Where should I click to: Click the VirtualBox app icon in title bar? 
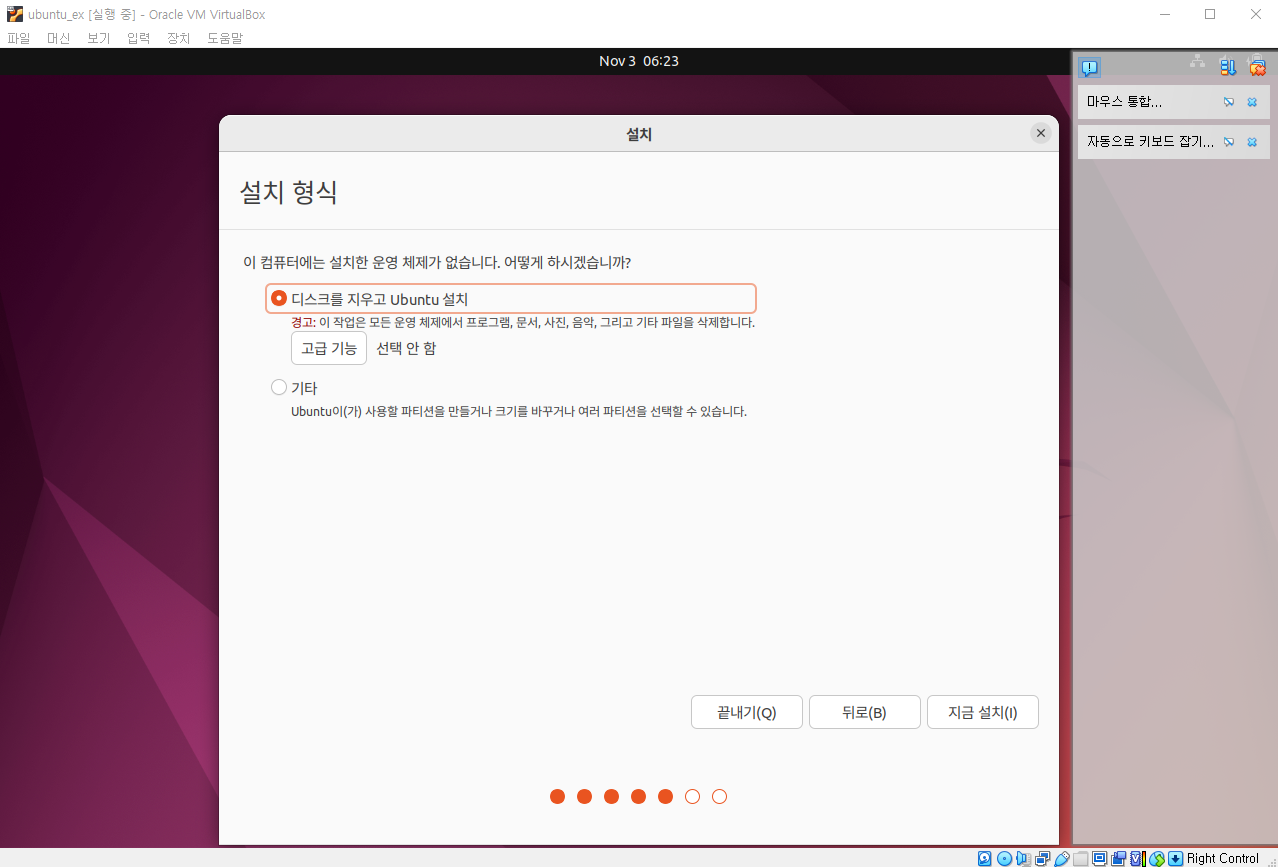click(14, 14)
